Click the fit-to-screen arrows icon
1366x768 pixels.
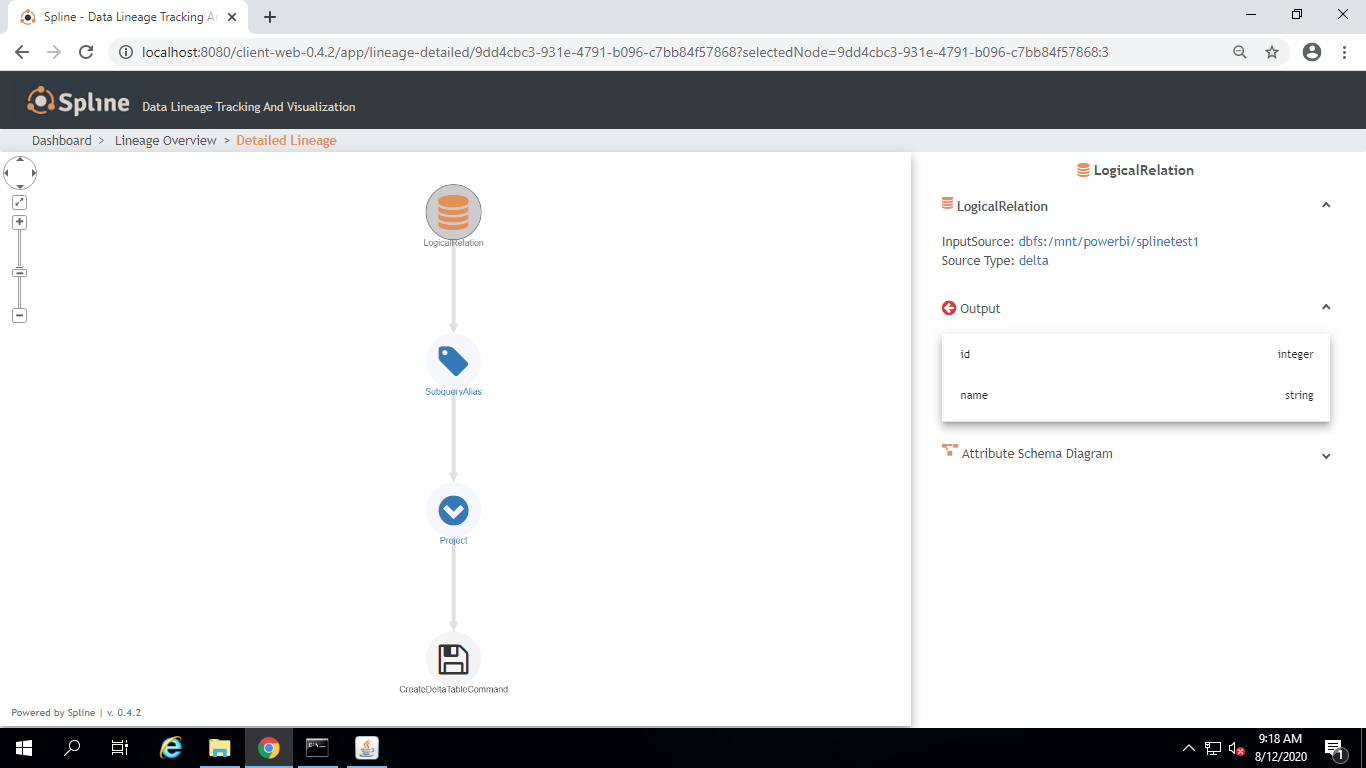(19, 201)
